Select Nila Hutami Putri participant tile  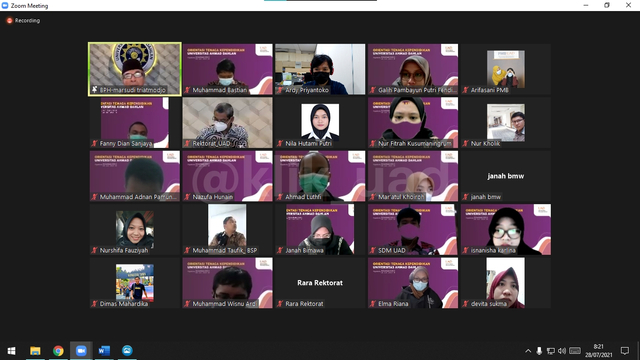click(x=320, y=122)
